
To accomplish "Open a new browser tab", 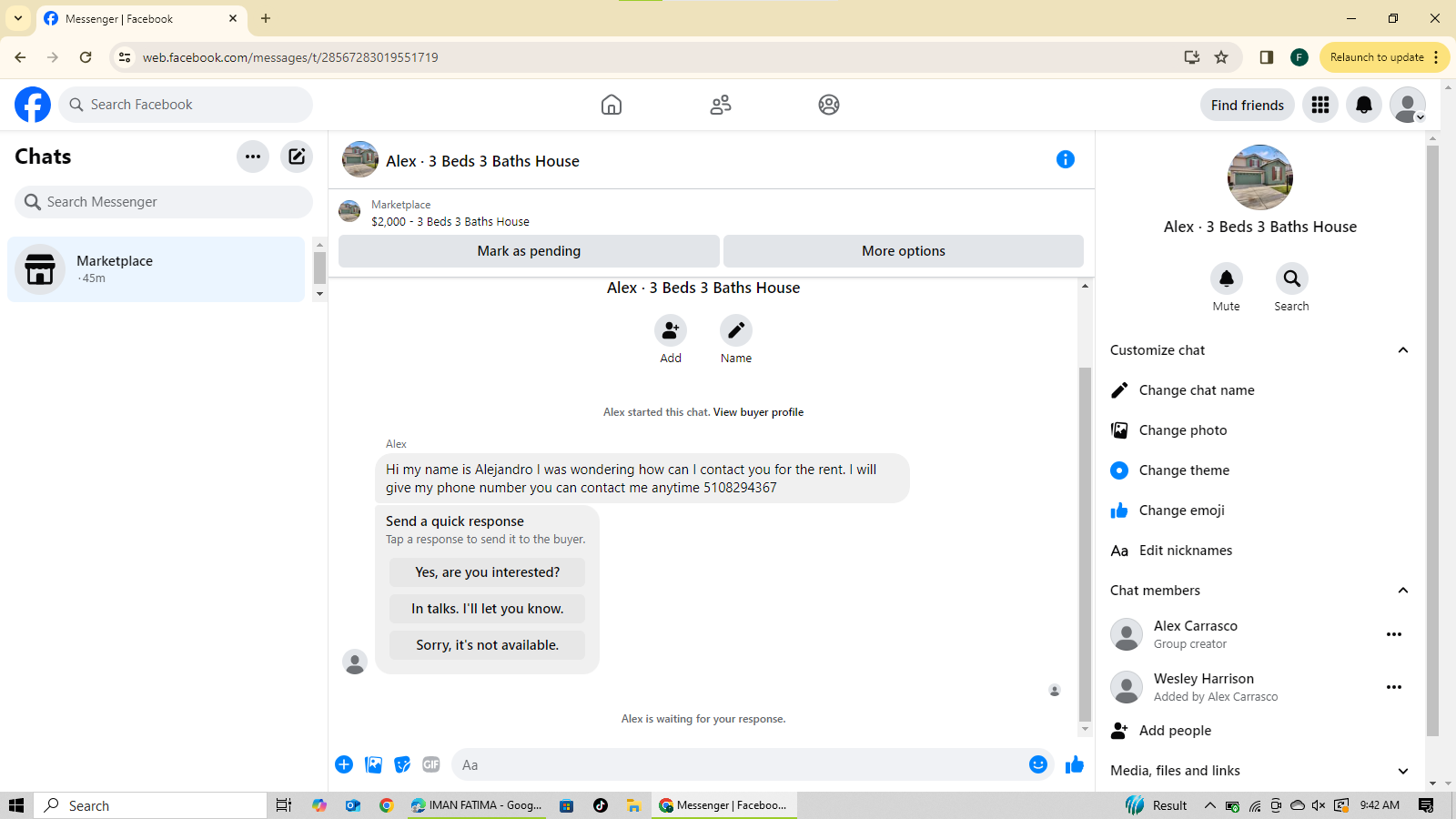I will 266,18.
